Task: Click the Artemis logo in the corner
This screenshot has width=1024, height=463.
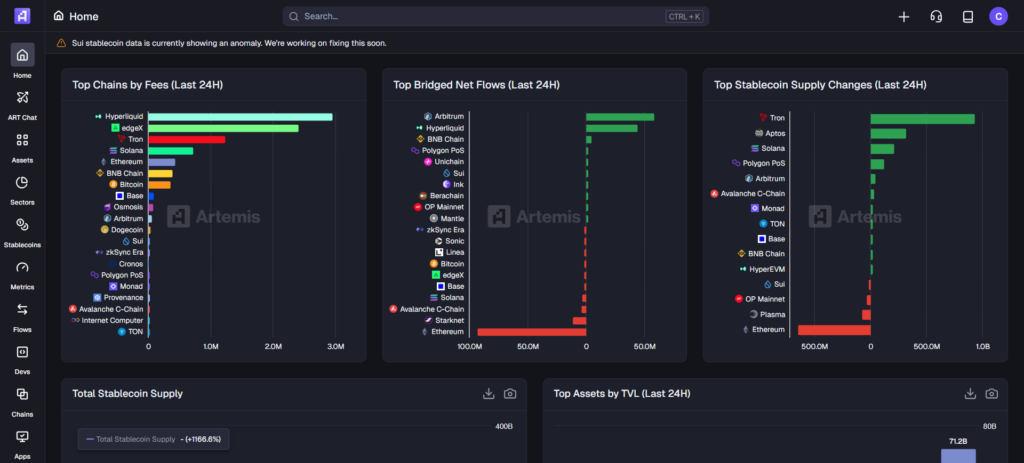Action: coord(22,16)
